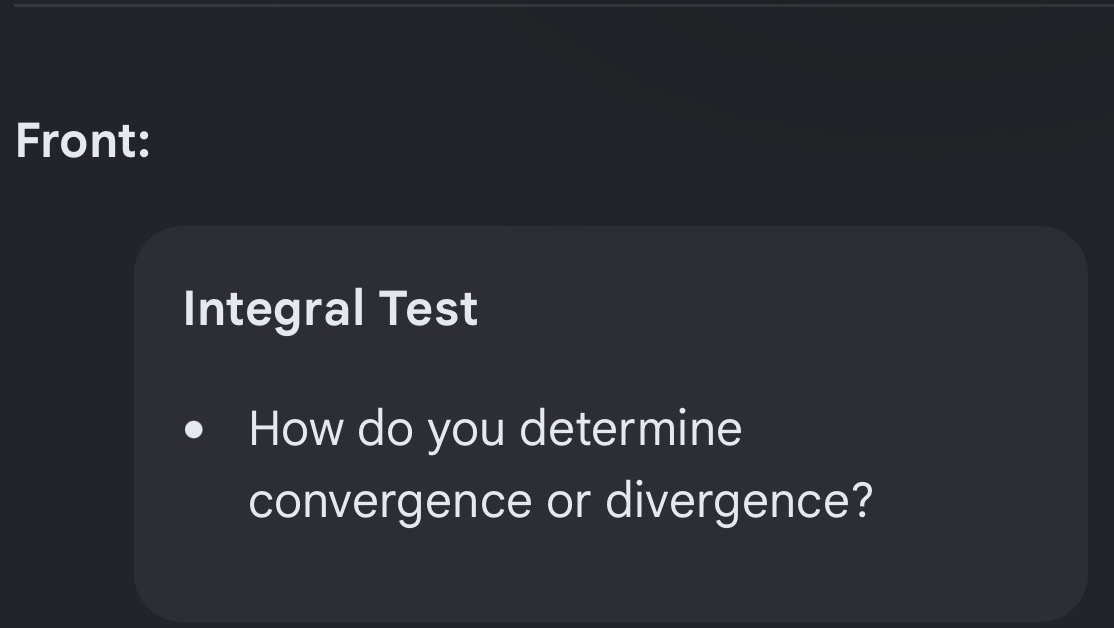This screenshot has width=1114, height=628.
Task: Click the flashcard's rounded top-left corner
Action: pos(153,245)
